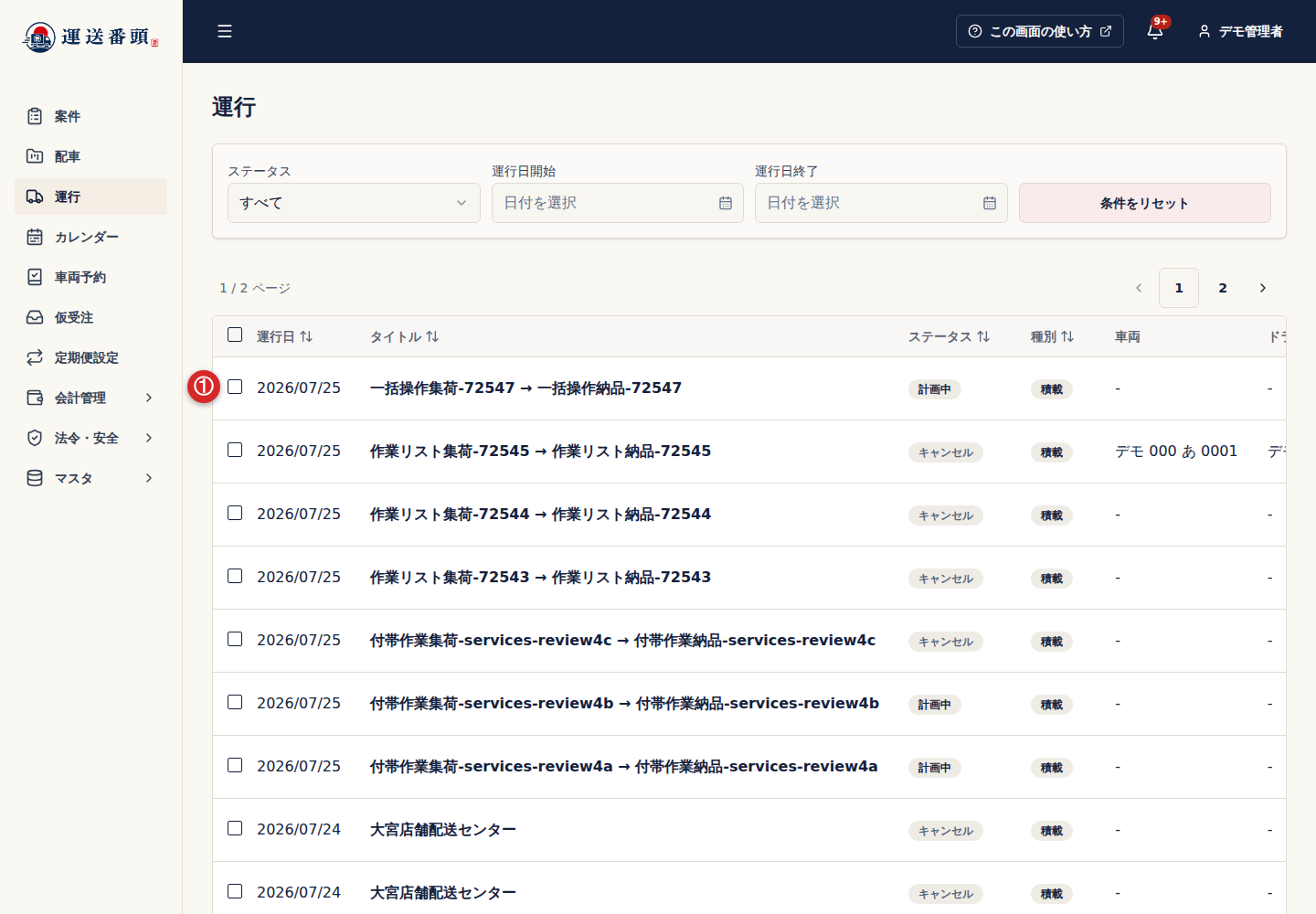Click キャンセル badge in 72545 row
This screenshot has width=1316, height=914.
tap(945, 452)
